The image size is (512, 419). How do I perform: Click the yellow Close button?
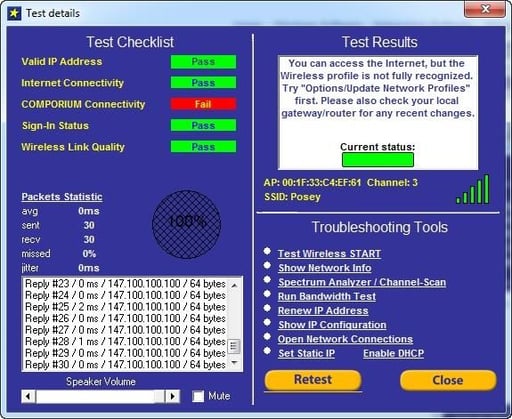point(448,380)
